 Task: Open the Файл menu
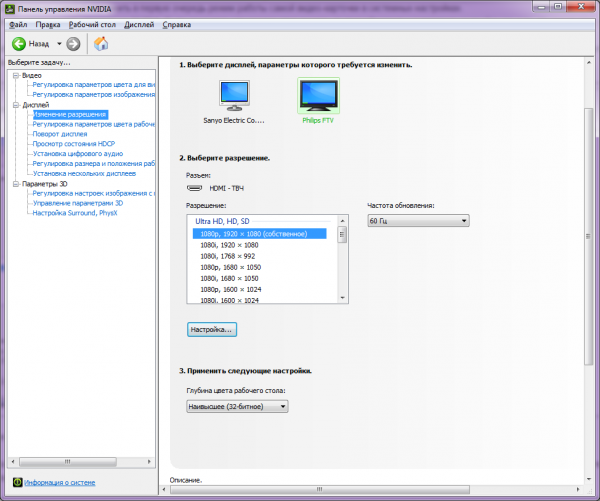coord(18,24)
